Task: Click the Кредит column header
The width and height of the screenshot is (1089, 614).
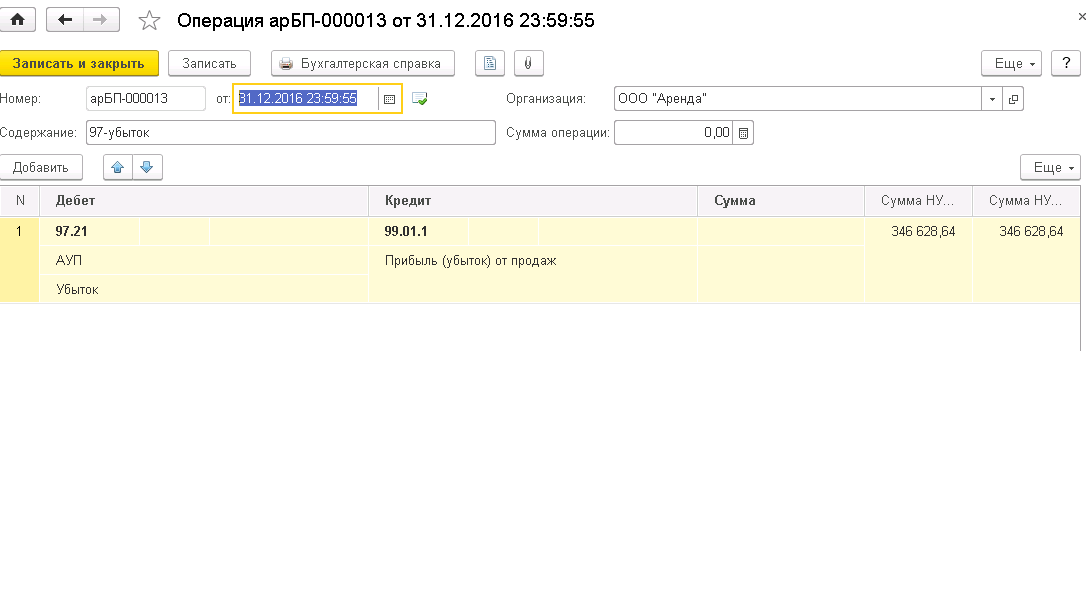Action: coord(532,201)
